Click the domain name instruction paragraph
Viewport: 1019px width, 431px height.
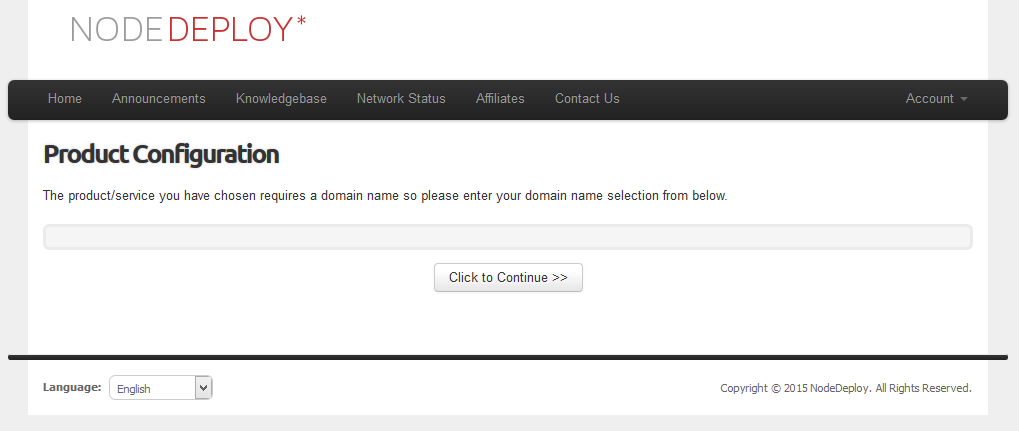click(x=385, y=196)
